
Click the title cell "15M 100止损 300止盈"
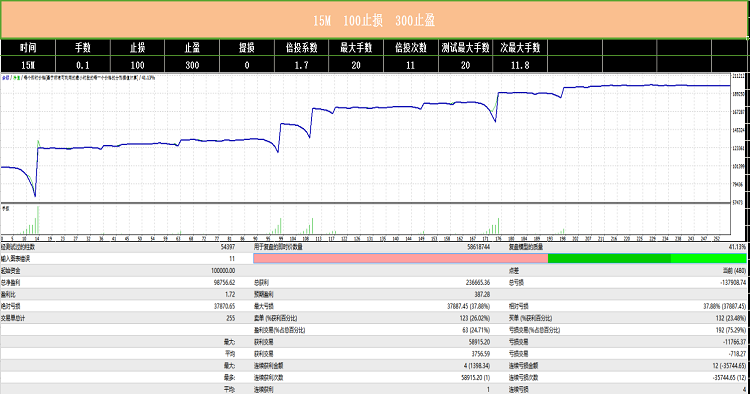374,20
